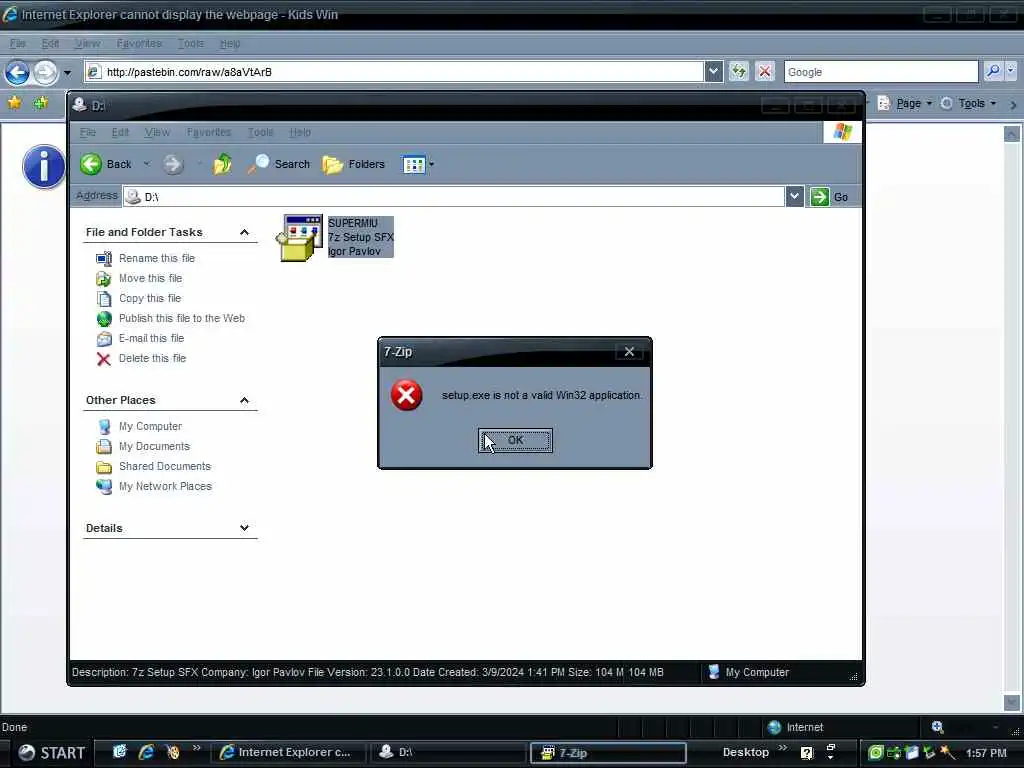The height and width of the screenshot is (768, 1024).
Task: Click the START button
Action: (x=51, y=753)
